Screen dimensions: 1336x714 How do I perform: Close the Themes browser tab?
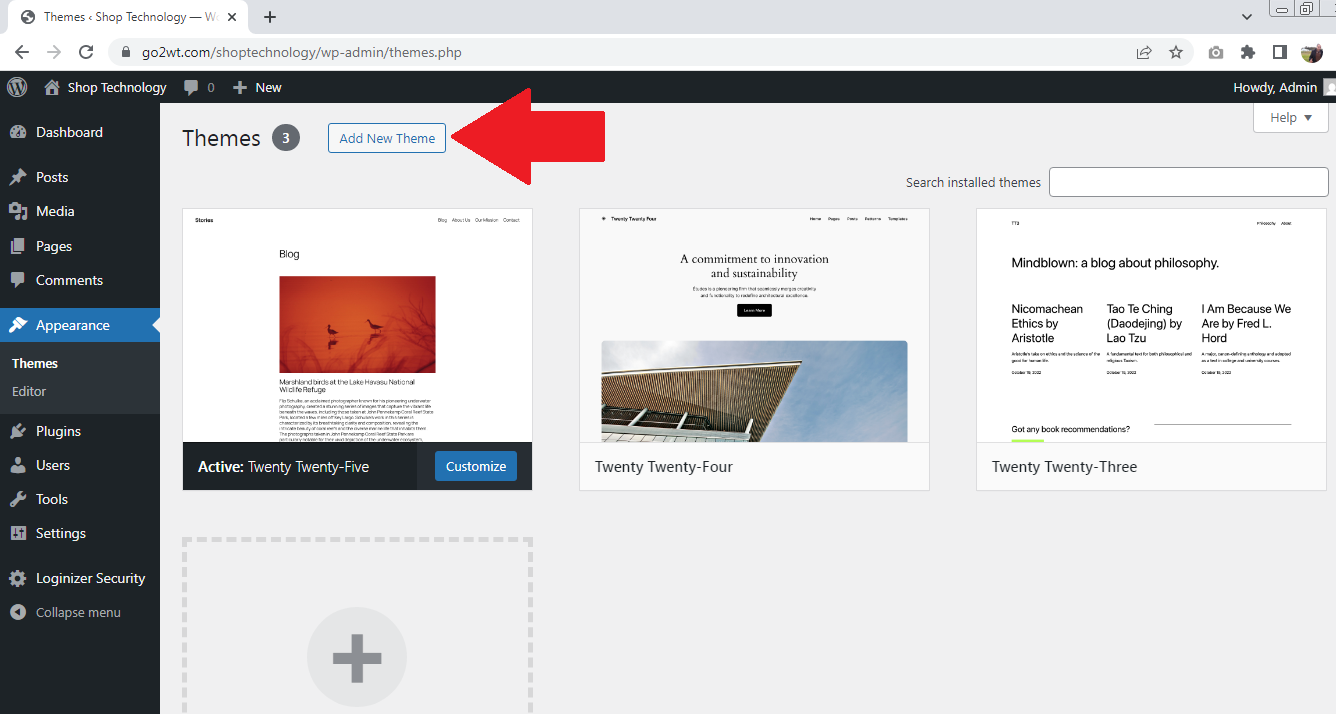(234, 17)
